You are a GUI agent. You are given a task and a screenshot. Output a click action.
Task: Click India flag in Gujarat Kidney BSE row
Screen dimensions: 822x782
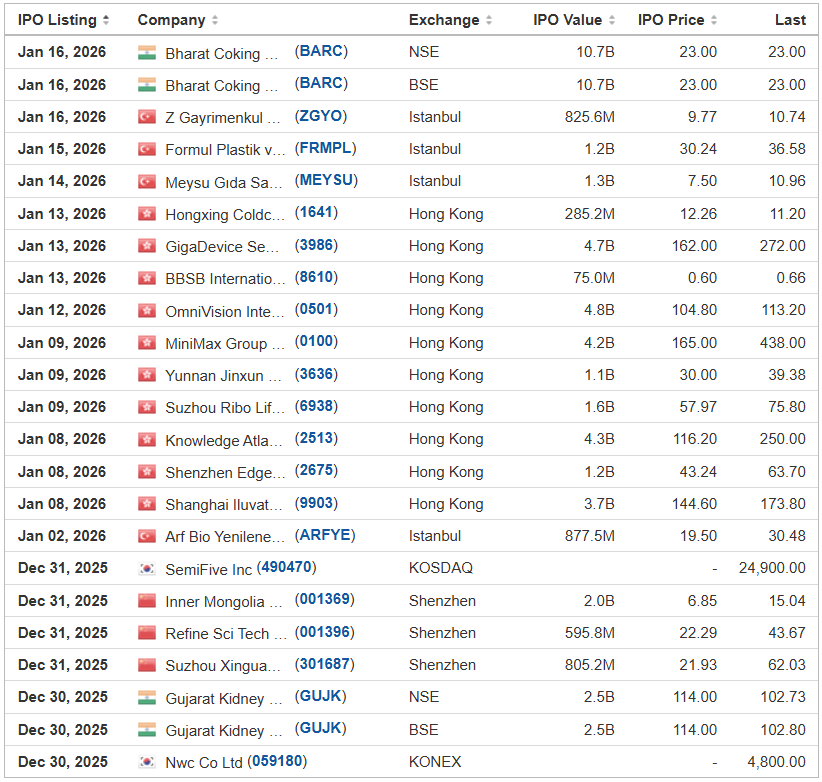click(147, 730)
